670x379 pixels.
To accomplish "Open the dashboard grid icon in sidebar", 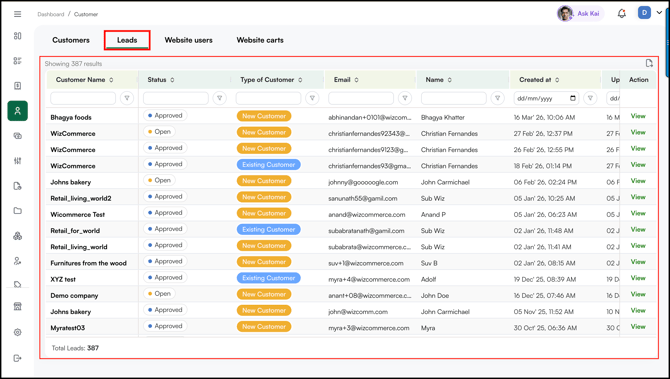I will point(18,36).
